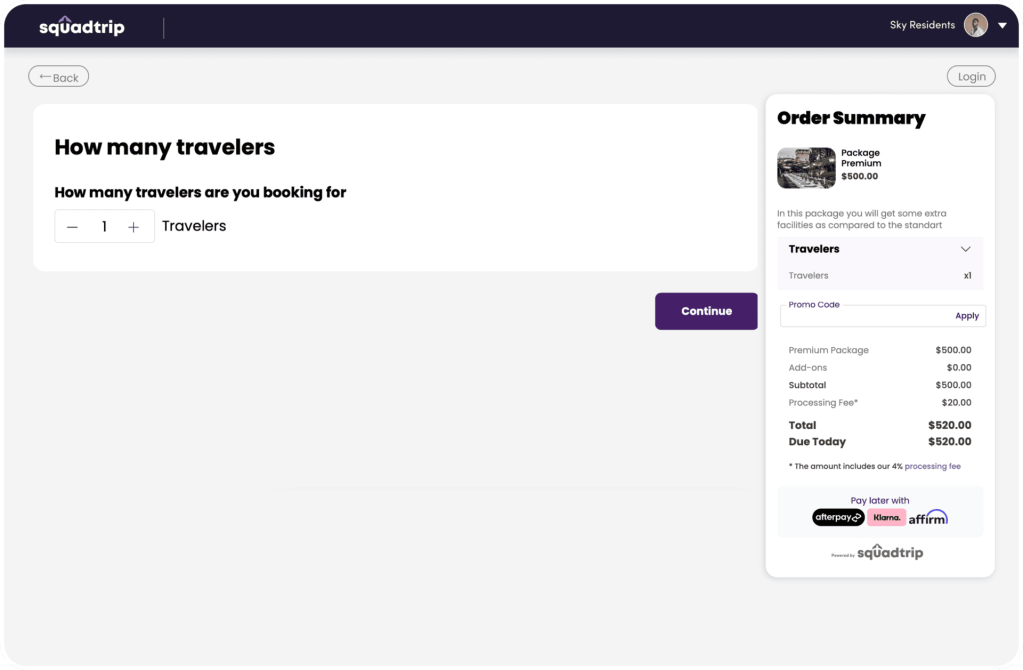The image size is (1023, 670).
Task: Collapse the Travelers section chevron
Action: (x=966, y=248)
